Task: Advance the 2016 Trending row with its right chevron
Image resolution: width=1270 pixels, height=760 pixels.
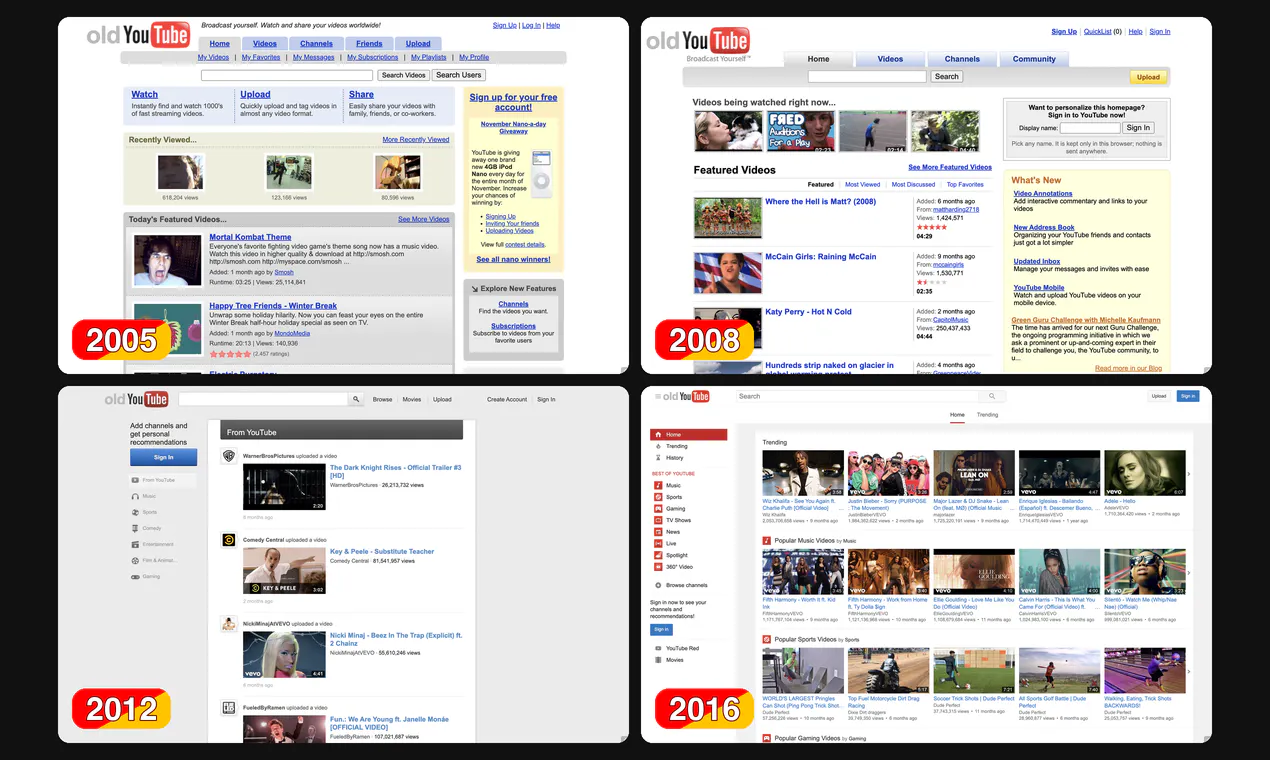Action: pos(1189,474)
